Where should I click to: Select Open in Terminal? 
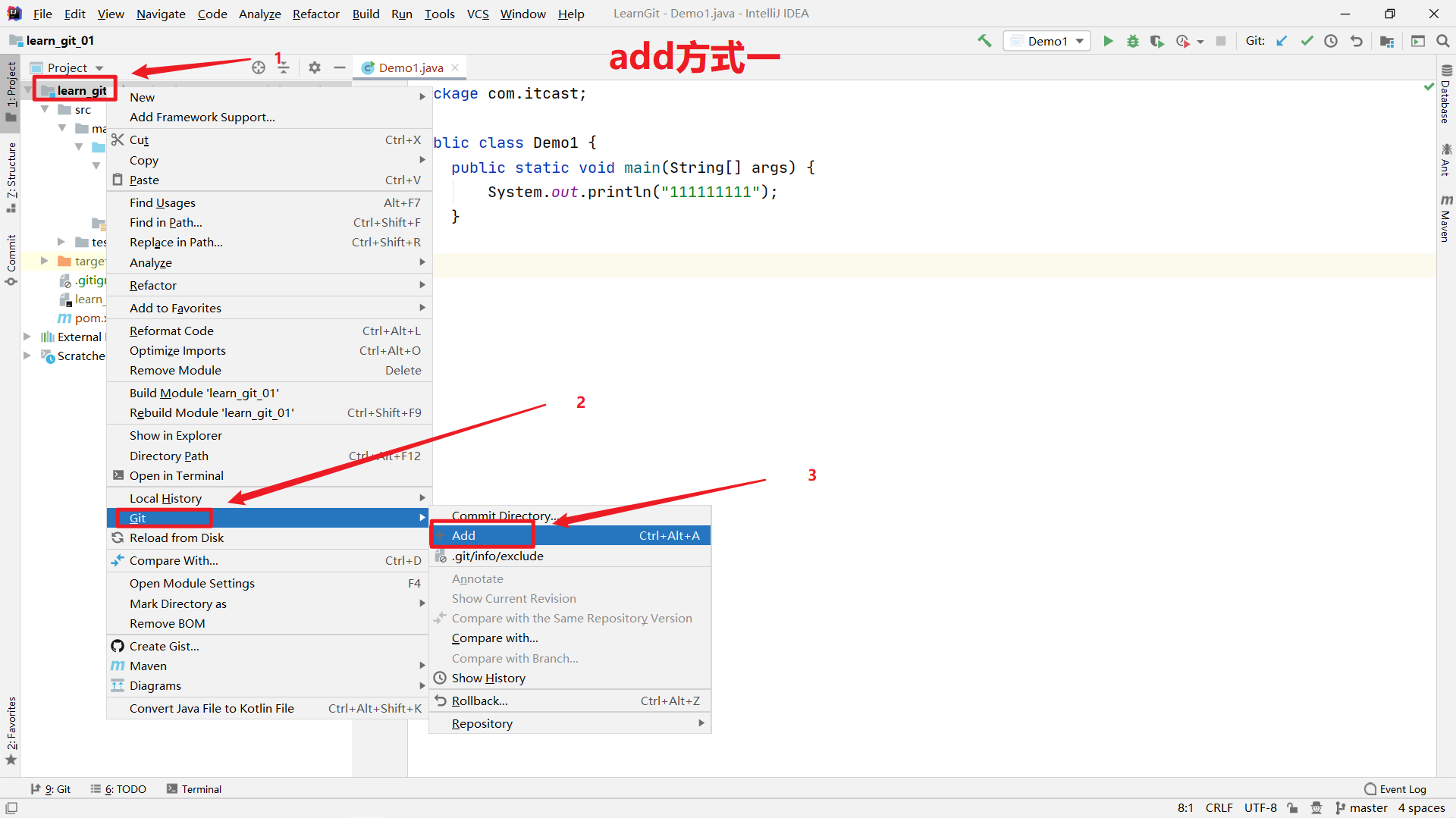(x=269, y=475)
